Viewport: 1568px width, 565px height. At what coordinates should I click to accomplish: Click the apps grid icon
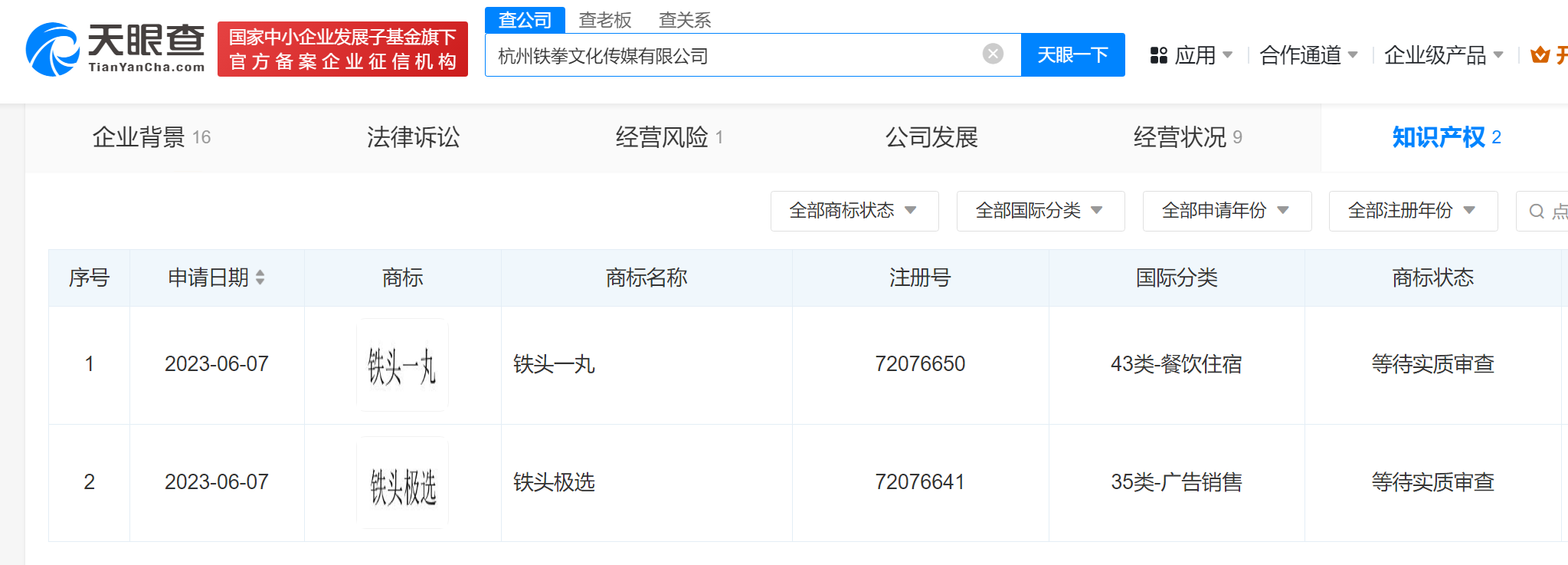click(x=1158, y=55)
